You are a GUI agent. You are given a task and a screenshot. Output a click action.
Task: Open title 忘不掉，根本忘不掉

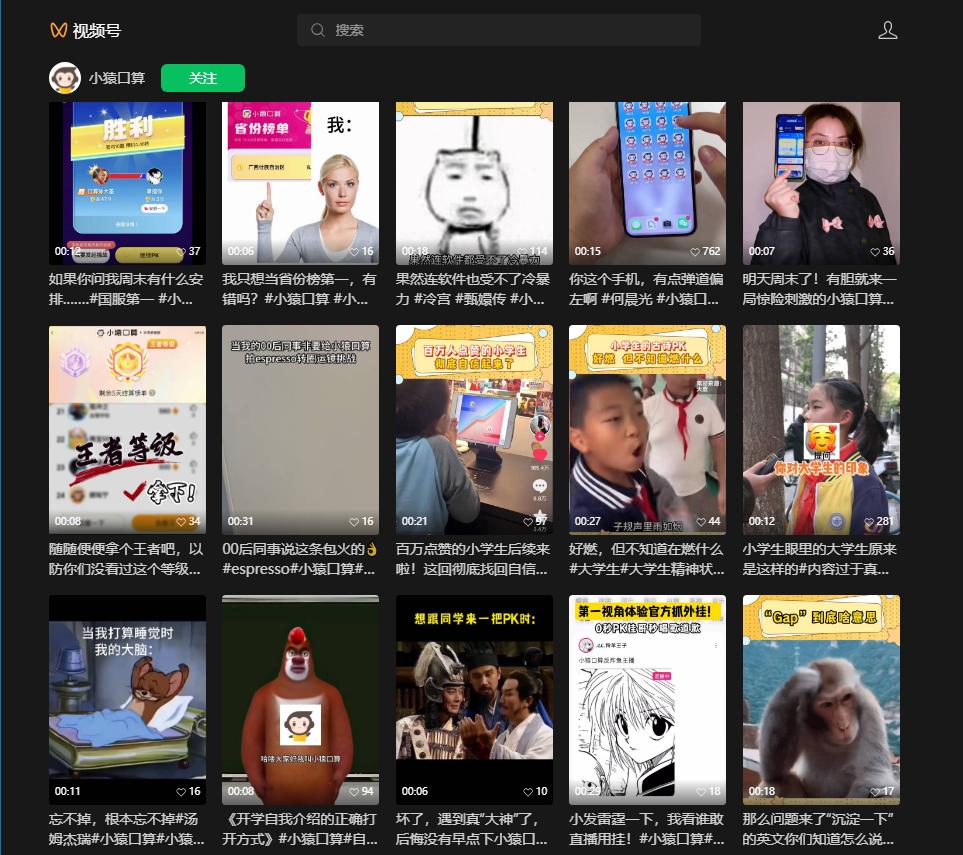pyautogui.click(x=126, y=829)
